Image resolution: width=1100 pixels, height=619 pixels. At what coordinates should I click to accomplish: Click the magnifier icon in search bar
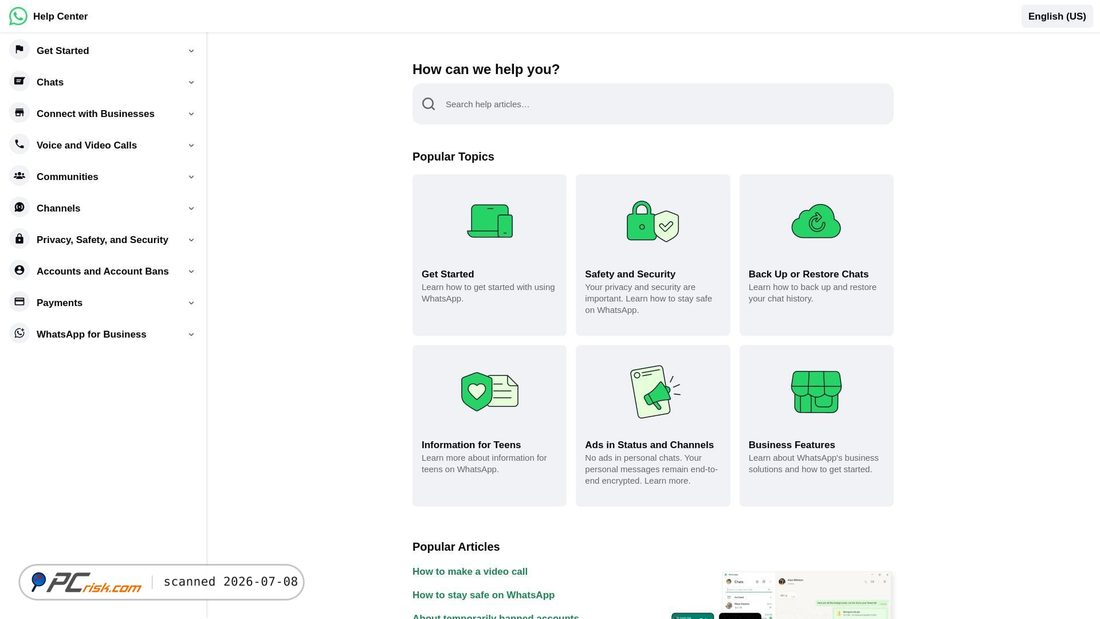(429, 104)
